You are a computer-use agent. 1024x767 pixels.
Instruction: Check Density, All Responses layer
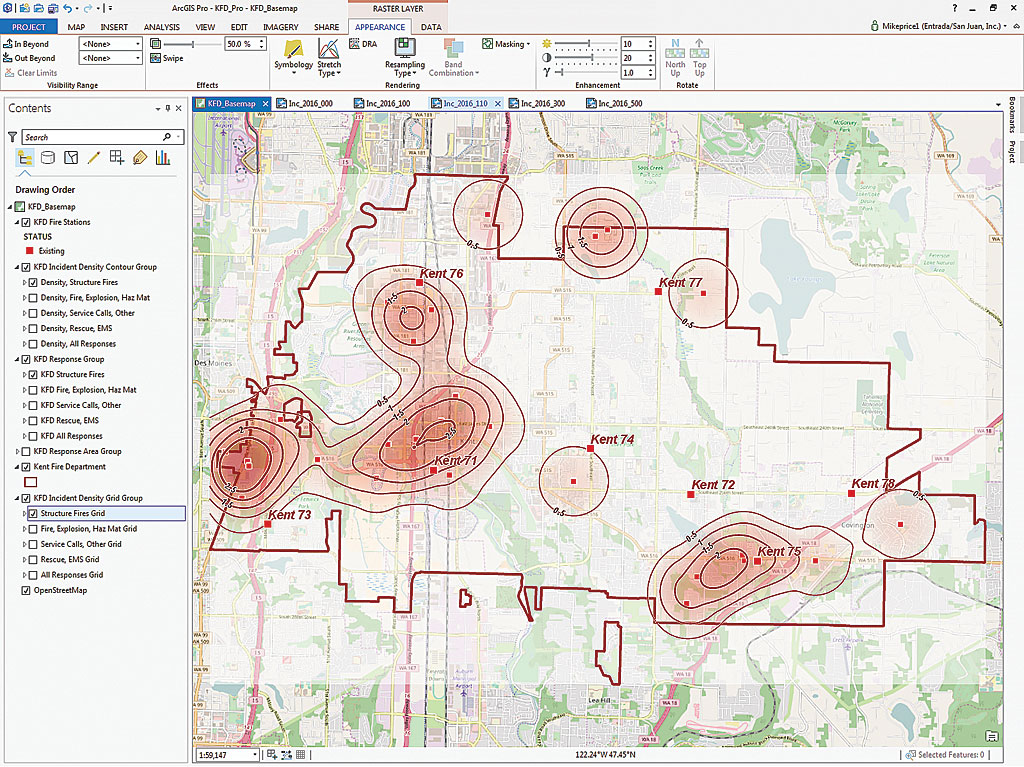pos(33,344)
